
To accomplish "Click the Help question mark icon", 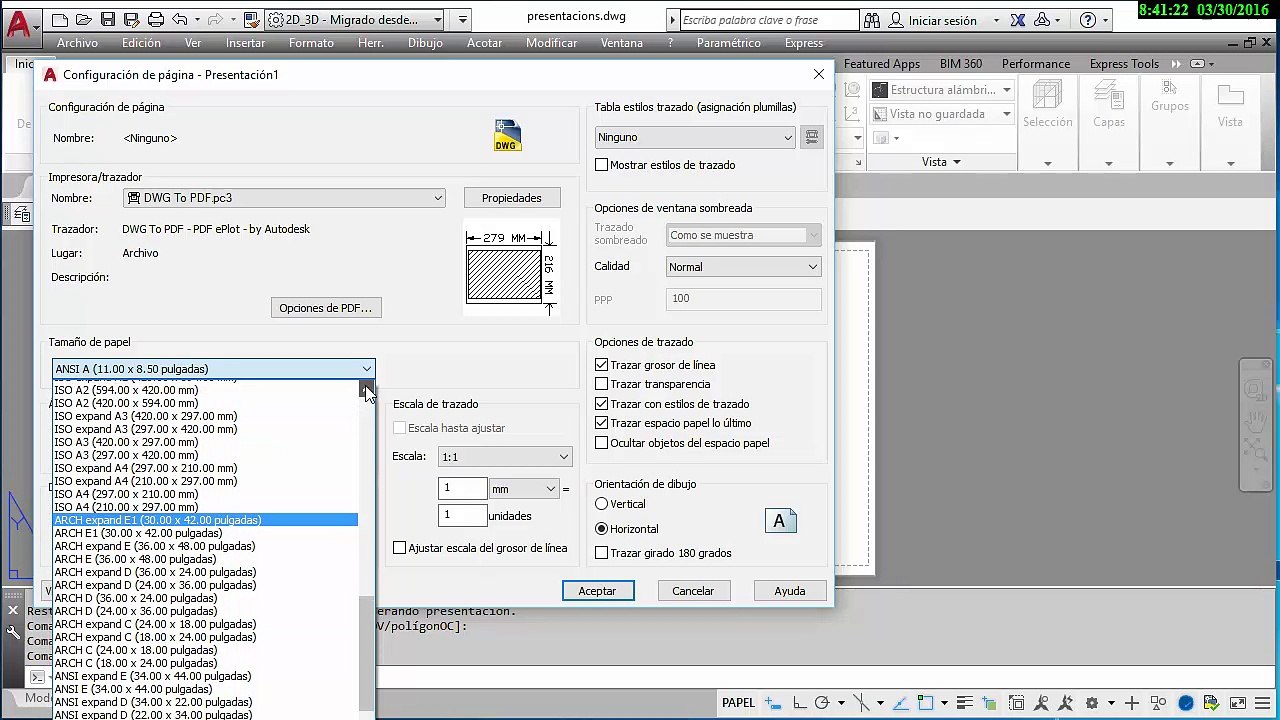I will (1088, 20).
